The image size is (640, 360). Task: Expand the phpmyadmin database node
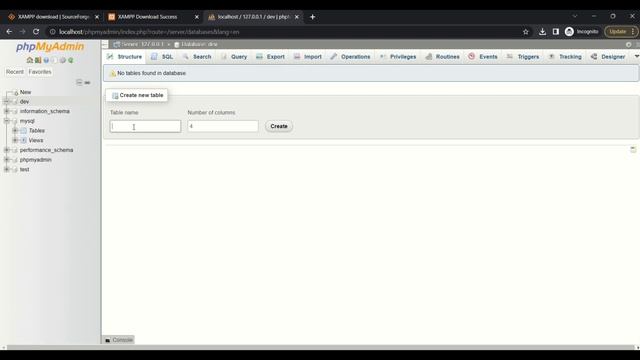7,160
